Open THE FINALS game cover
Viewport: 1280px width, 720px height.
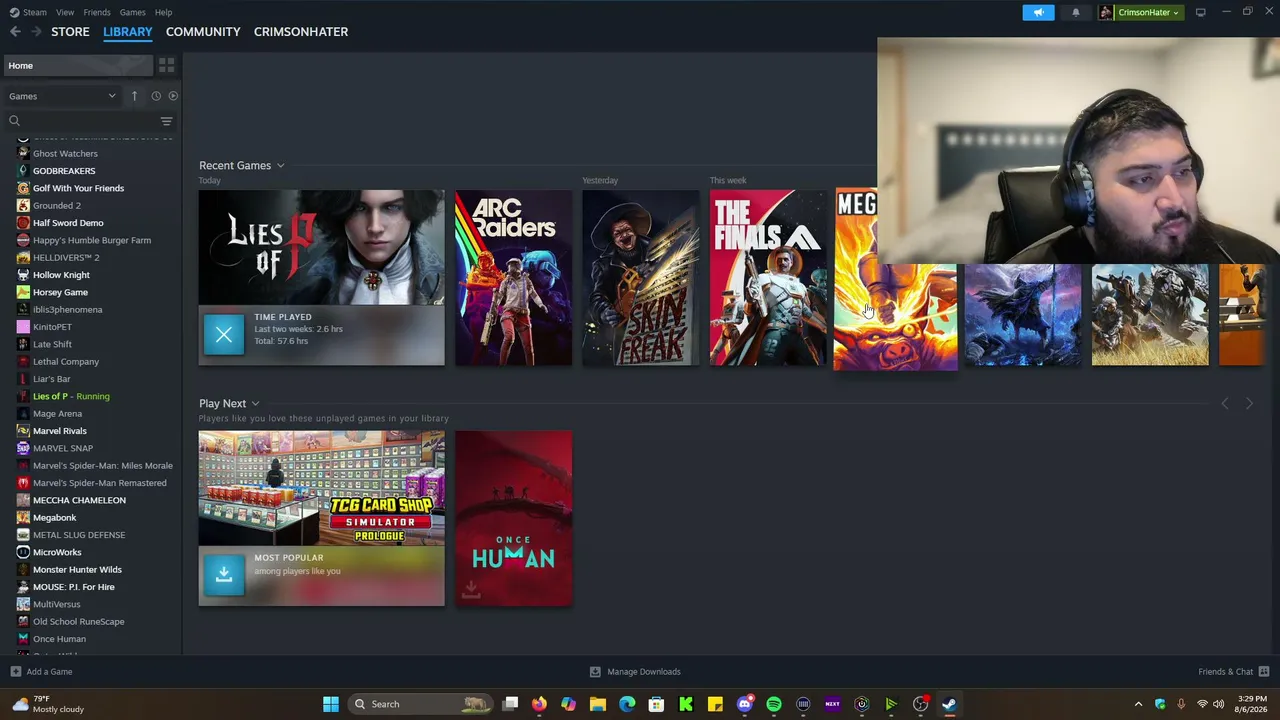(768, 278)
